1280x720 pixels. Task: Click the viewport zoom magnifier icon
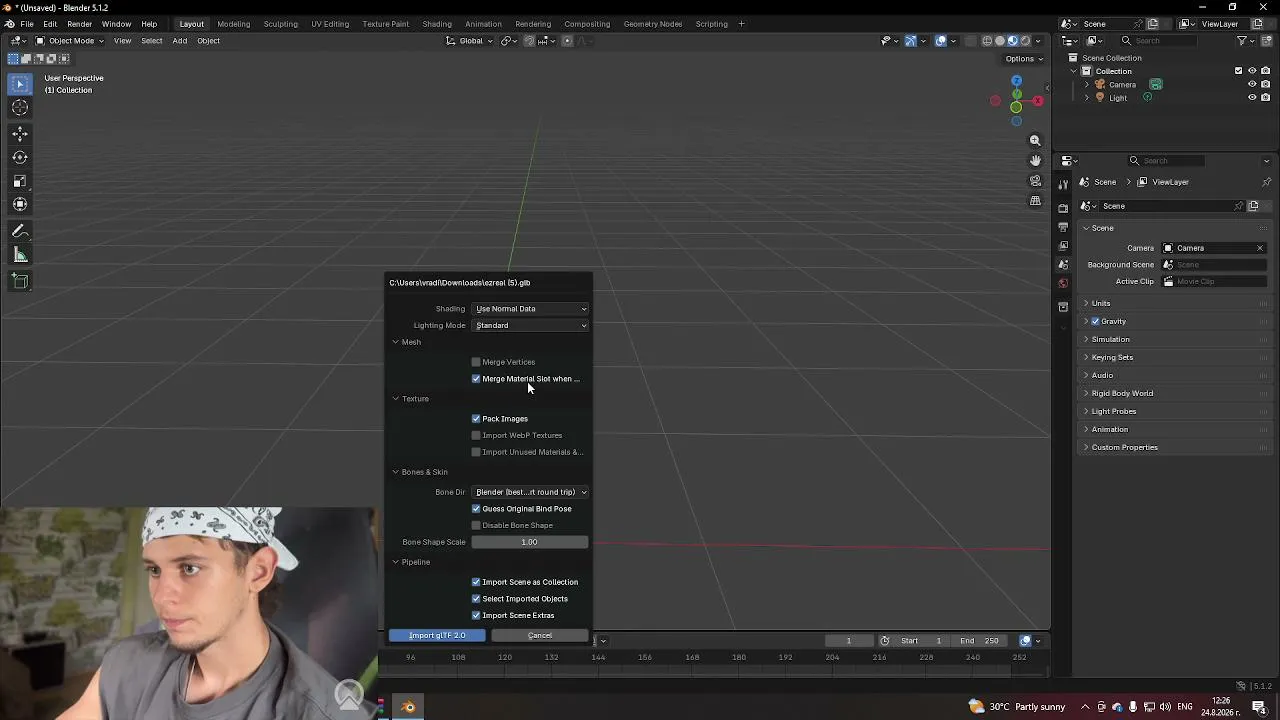click(x=1035, y=141)
